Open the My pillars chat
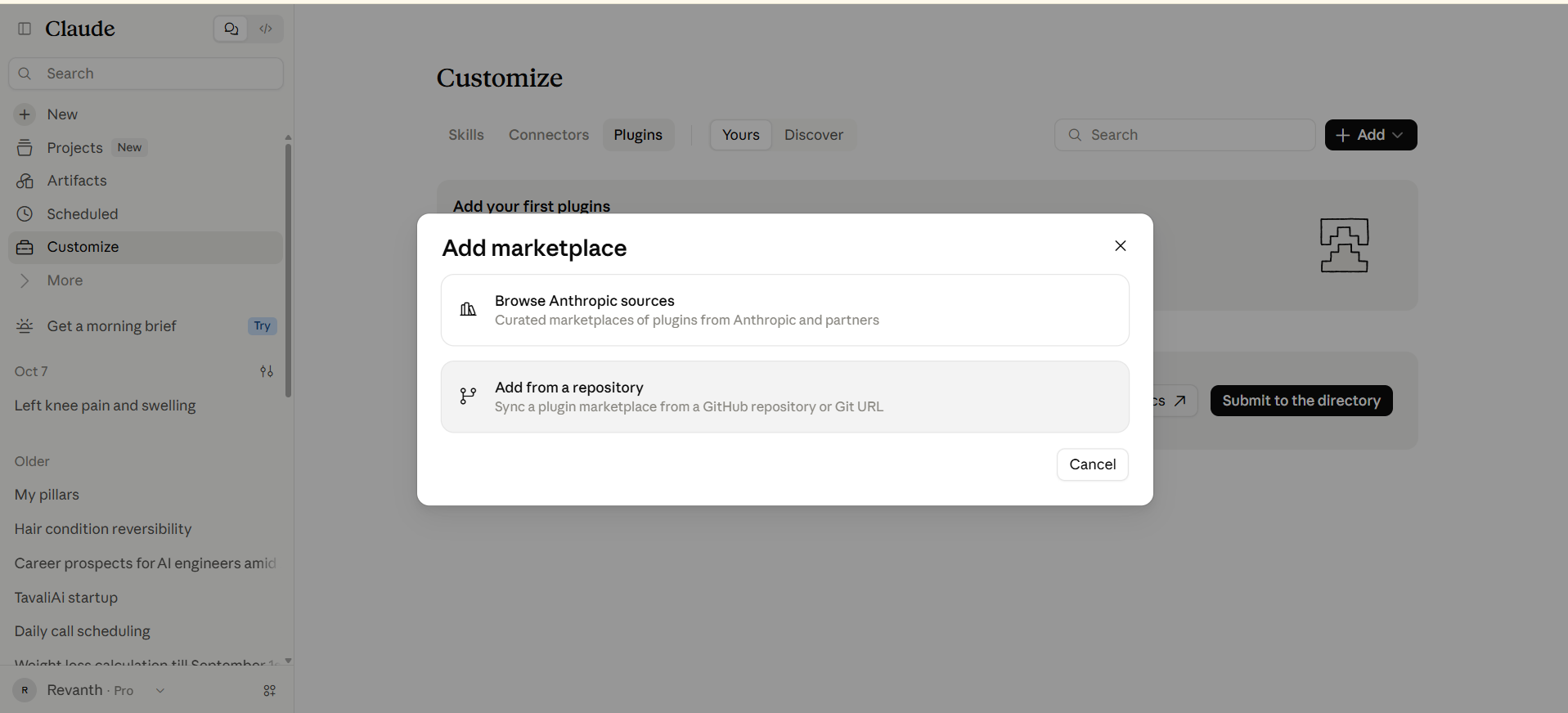1568x713 pixels. click(47, 495)
